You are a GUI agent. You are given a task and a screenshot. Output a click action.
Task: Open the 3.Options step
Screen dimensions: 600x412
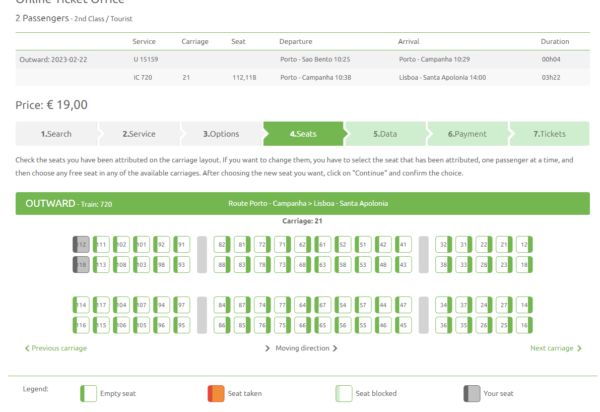click(x=221, y=134)
